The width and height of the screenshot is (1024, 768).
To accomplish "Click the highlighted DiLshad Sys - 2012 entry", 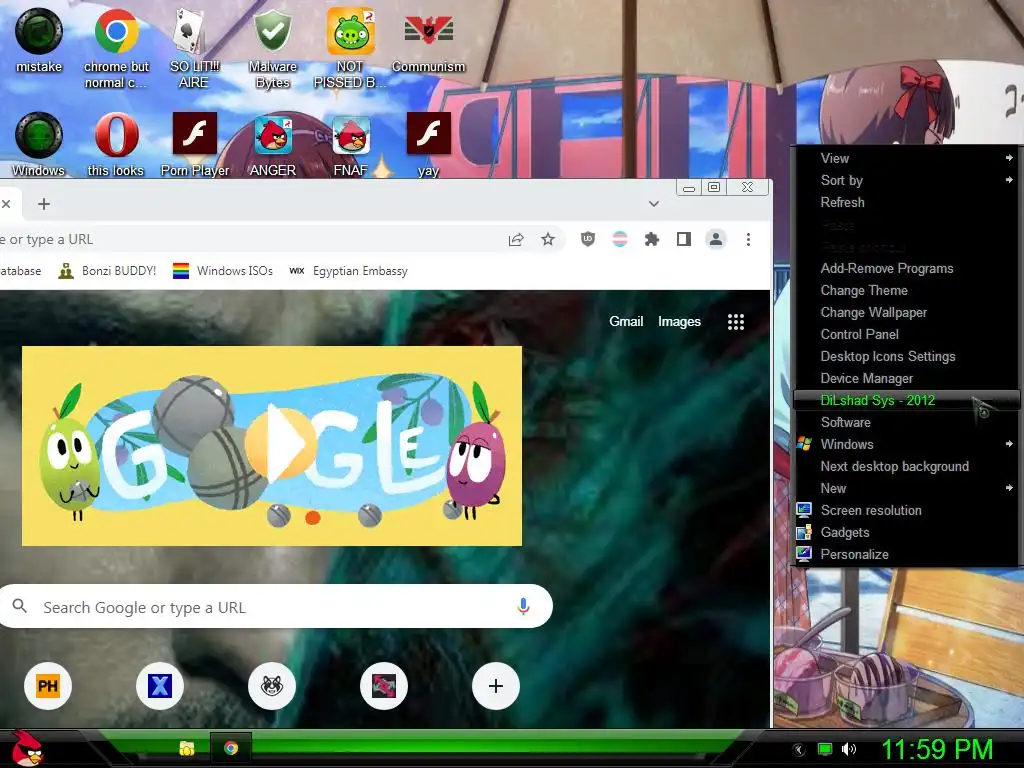I will [906, 400].
